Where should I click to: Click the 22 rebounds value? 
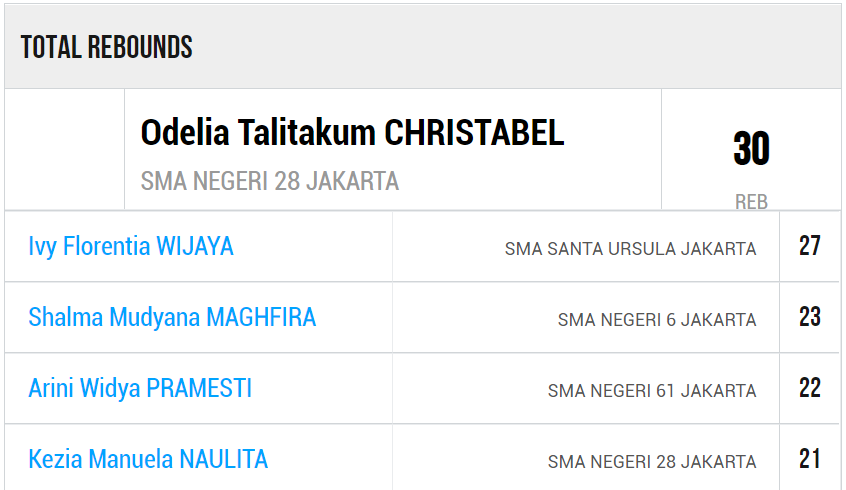click(x=810, y=388)
